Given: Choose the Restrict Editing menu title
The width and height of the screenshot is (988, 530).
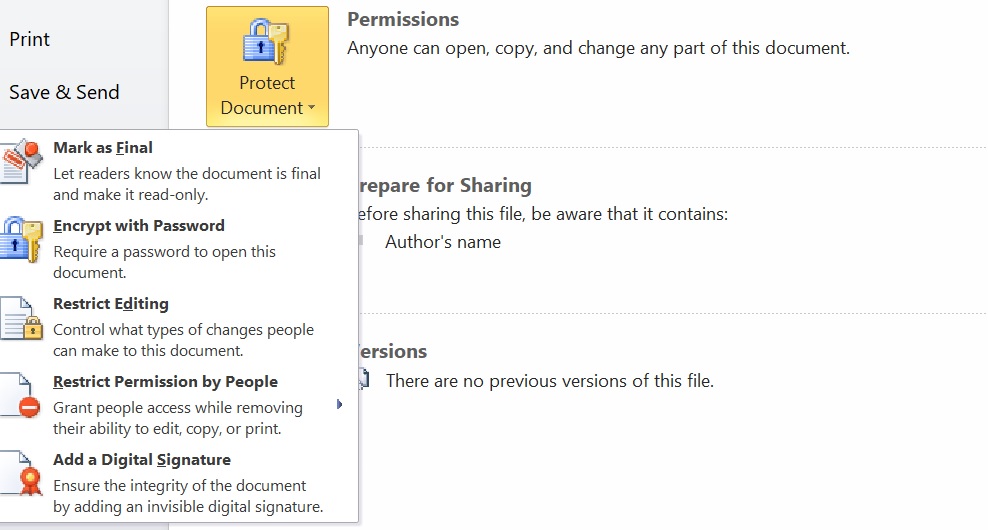Looking at the screenshot, I should coord(111,304).
